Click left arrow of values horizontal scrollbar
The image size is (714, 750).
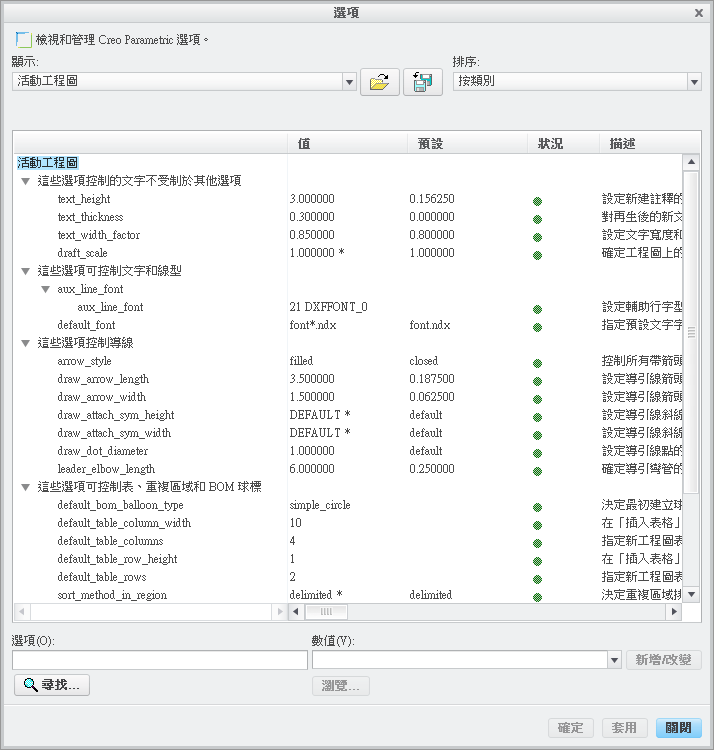point(296,611)
